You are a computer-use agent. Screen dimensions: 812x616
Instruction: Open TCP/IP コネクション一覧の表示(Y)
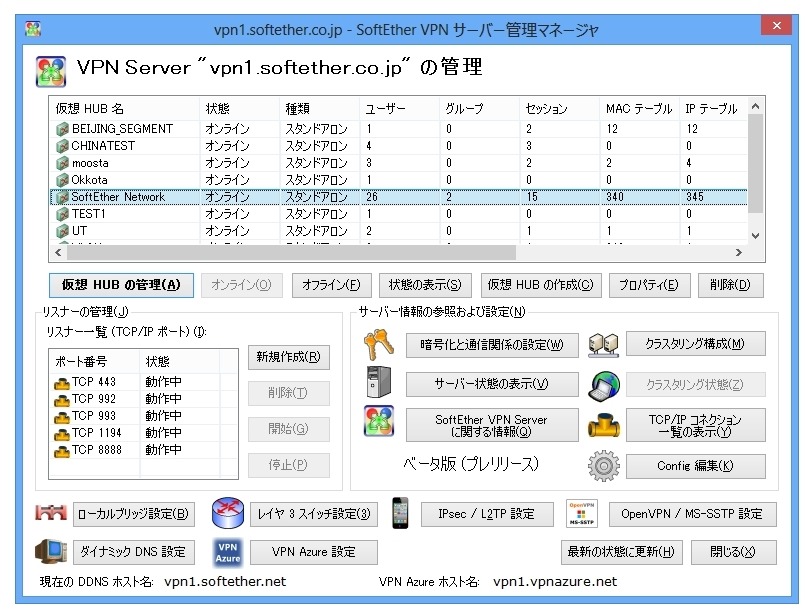695,425
